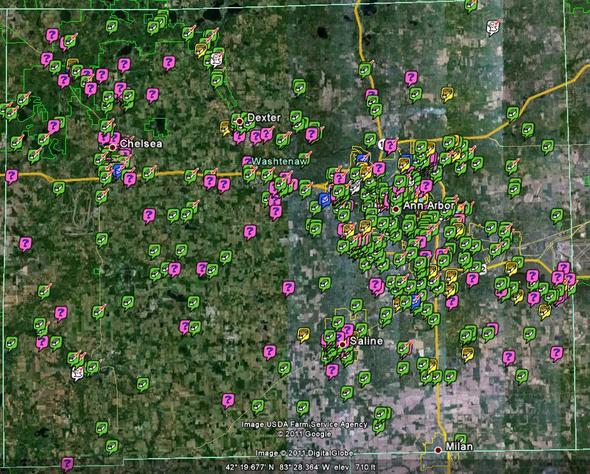Open green placemark touching west border in southwest
The width and height of the screenshot is (590, 474).
point(11,343)
